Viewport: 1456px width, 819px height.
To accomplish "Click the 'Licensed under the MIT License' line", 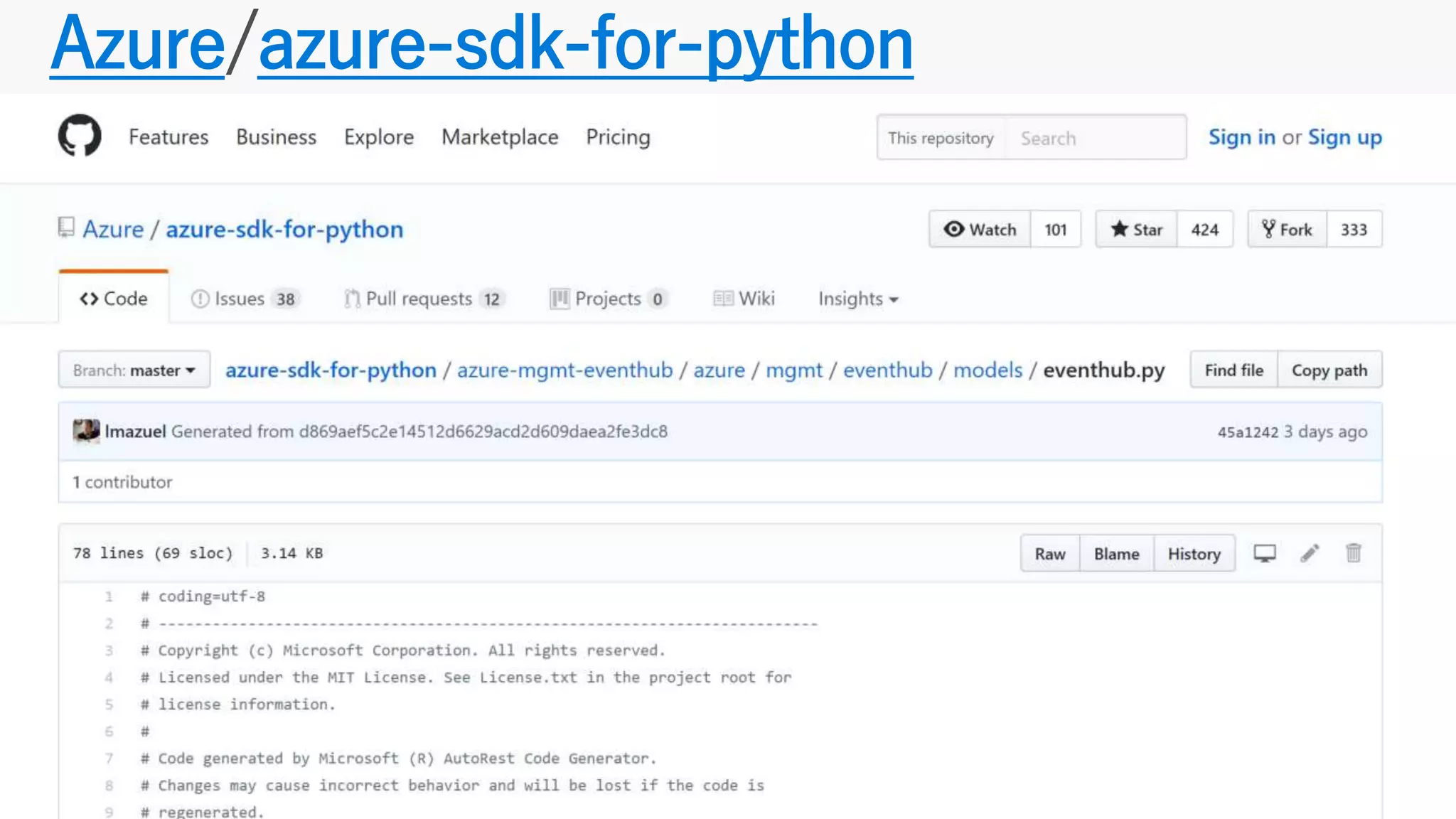I will (466, 678).
